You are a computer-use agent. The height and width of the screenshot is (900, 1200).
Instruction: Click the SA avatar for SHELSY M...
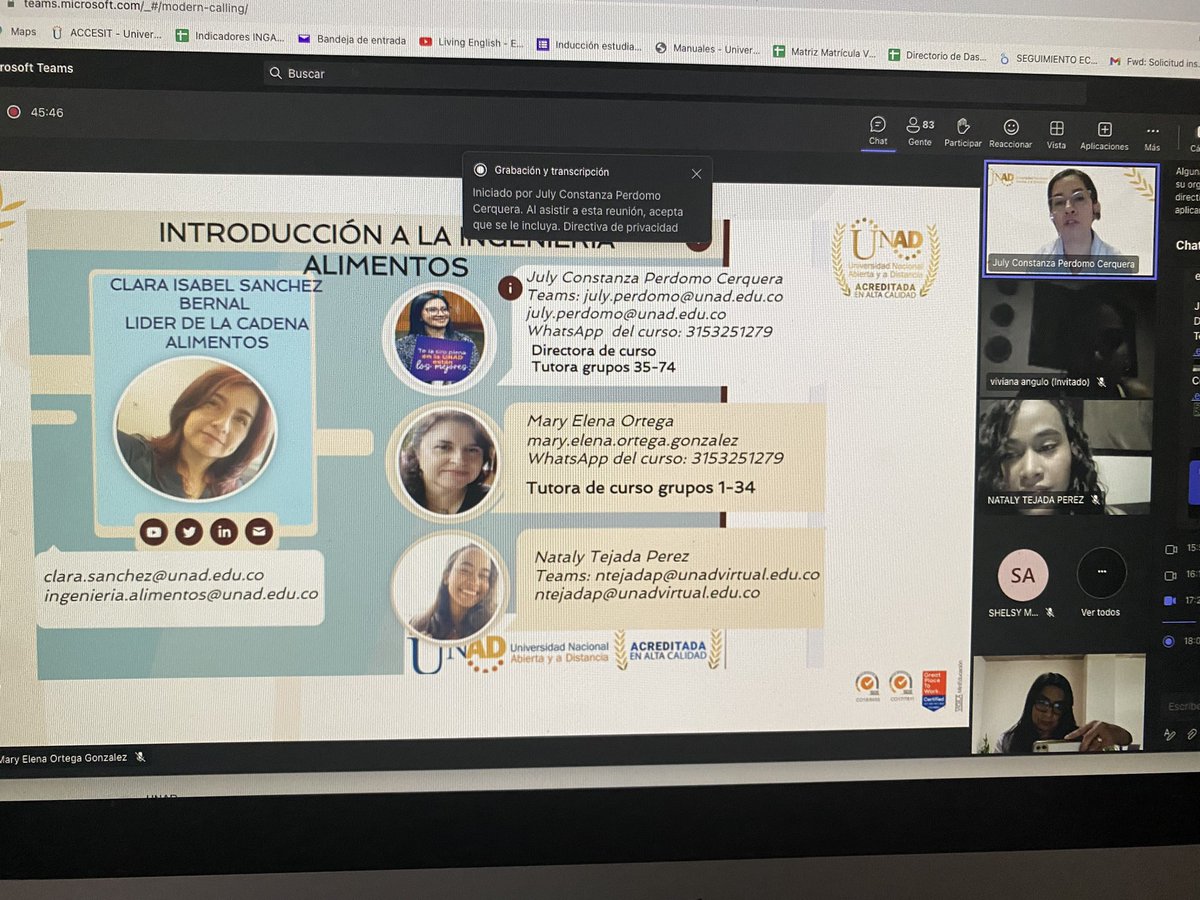1023,575
